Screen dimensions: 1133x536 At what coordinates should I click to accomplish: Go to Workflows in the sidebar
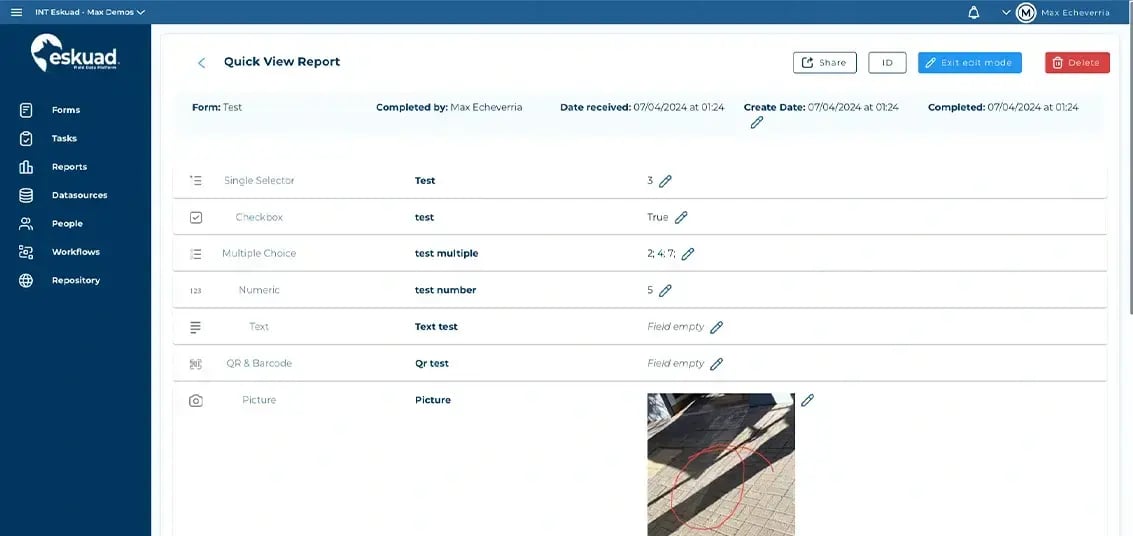pos(76,252)
